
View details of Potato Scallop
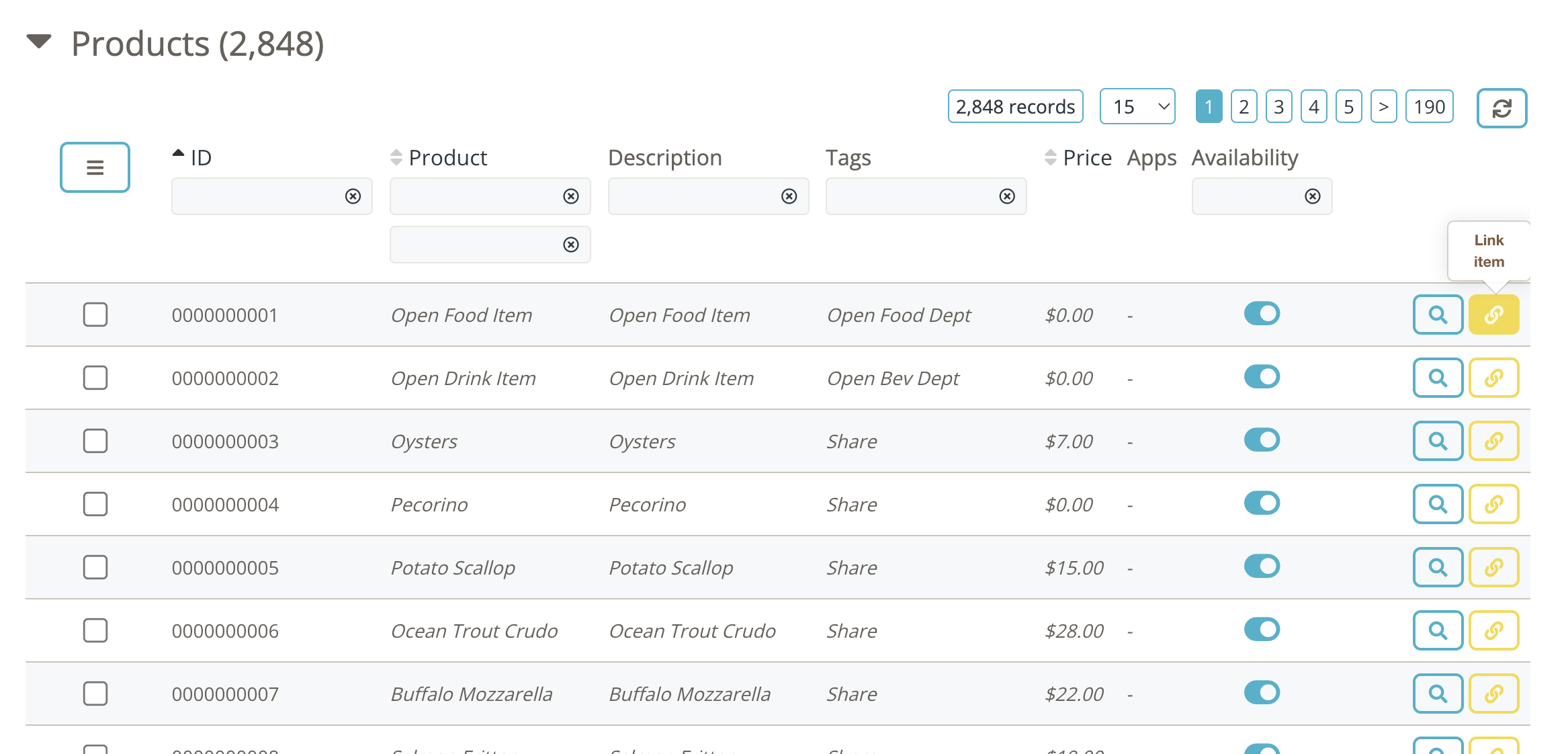(x=1438, y=567)
